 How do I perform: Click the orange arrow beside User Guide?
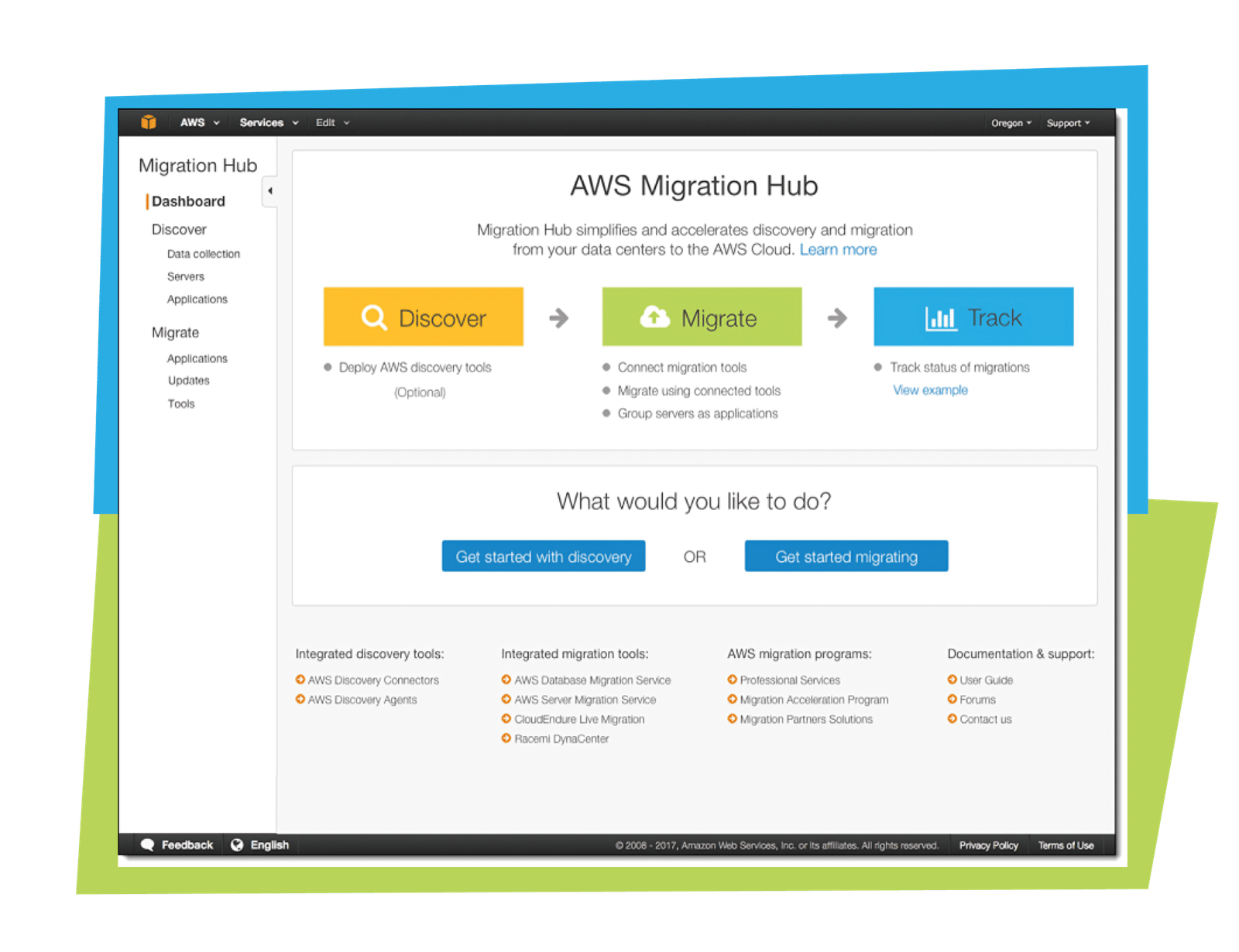951,680
